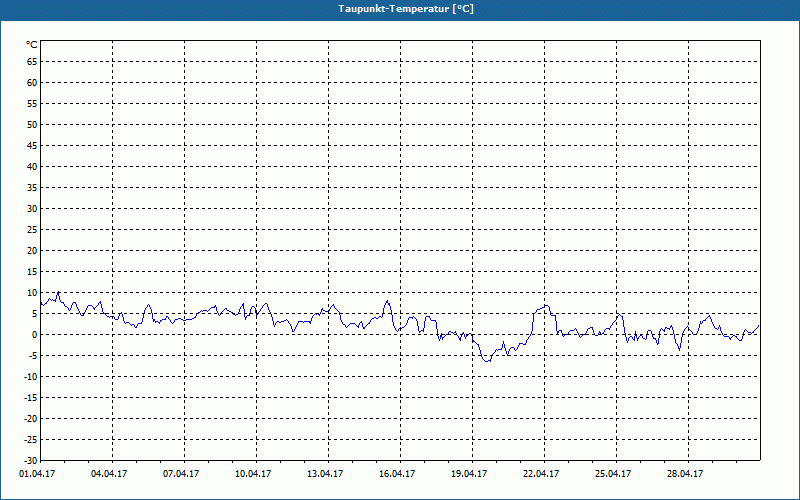Click the 04.04.17 date label
This screenshot has height=500, width=800.
pyautogui.click(x=109, y=474)
